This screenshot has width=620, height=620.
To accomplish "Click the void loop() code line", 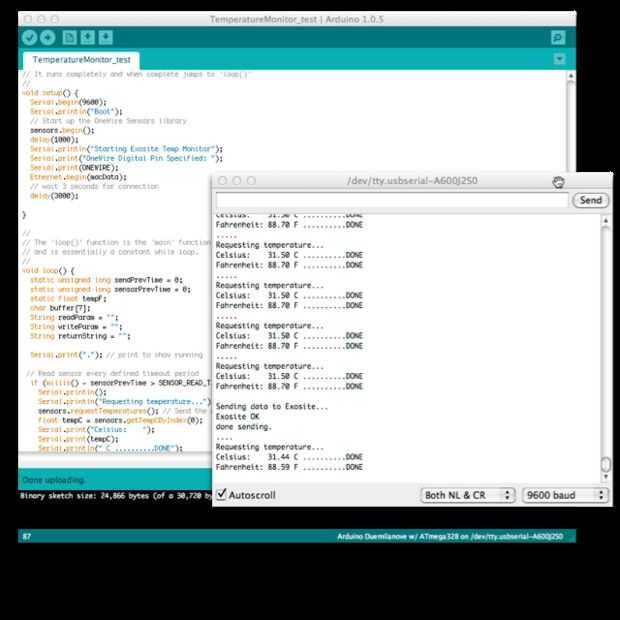I will pos(48,271).
